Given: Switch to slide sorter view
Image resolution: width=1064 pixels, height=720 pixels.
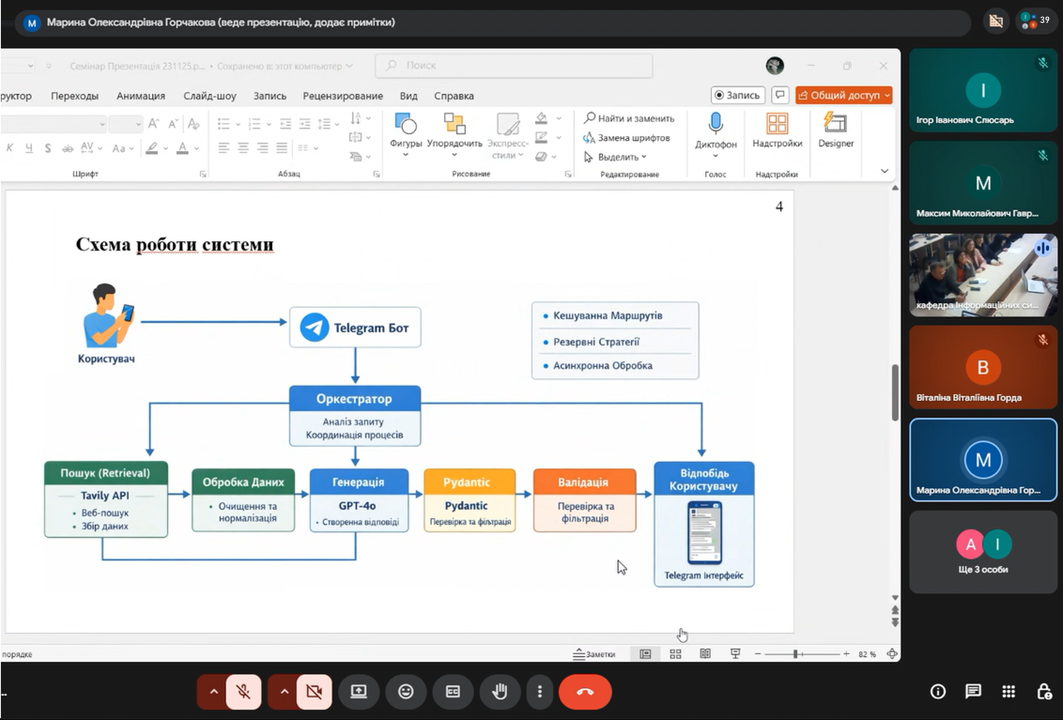Looking at the screenshot, I should click(x=676, y=654).
